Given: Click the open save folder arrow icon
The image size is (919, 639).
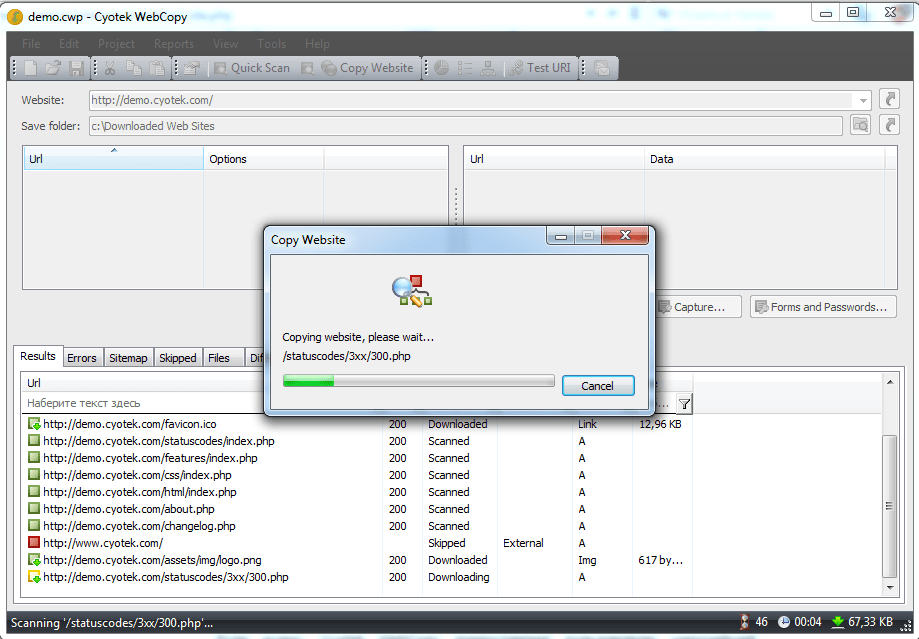Looking at the screenshot, I should [889, 125].
